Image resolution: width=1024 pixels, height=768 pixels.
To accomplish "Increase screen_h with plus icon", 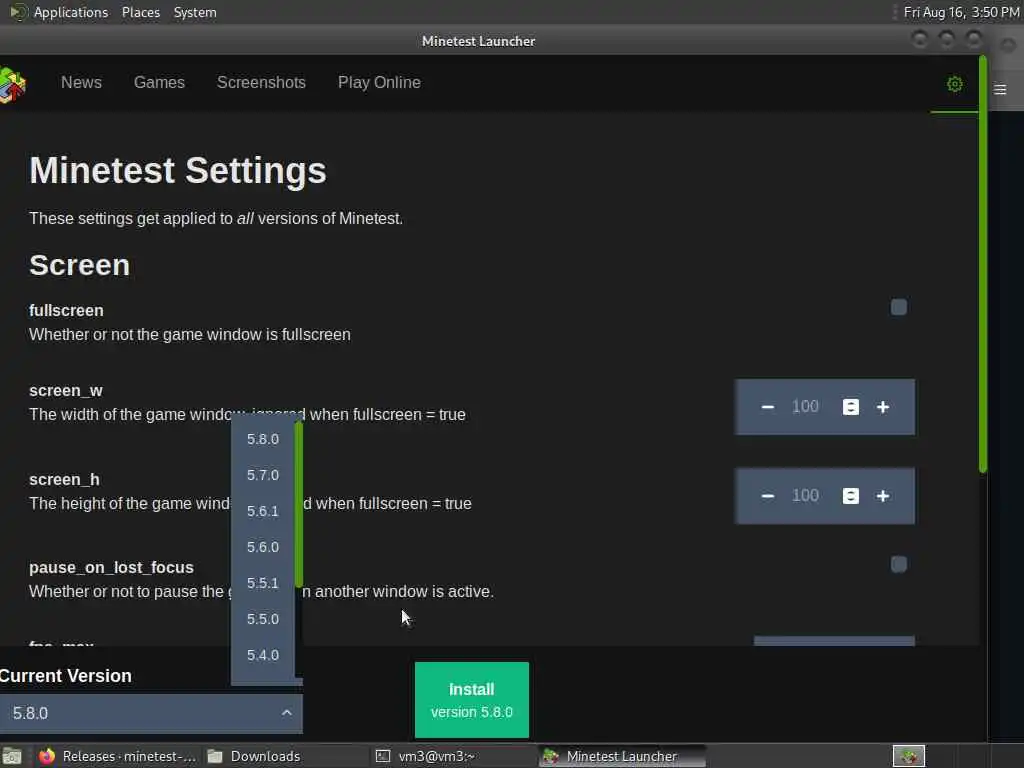I will click(883, 496).
